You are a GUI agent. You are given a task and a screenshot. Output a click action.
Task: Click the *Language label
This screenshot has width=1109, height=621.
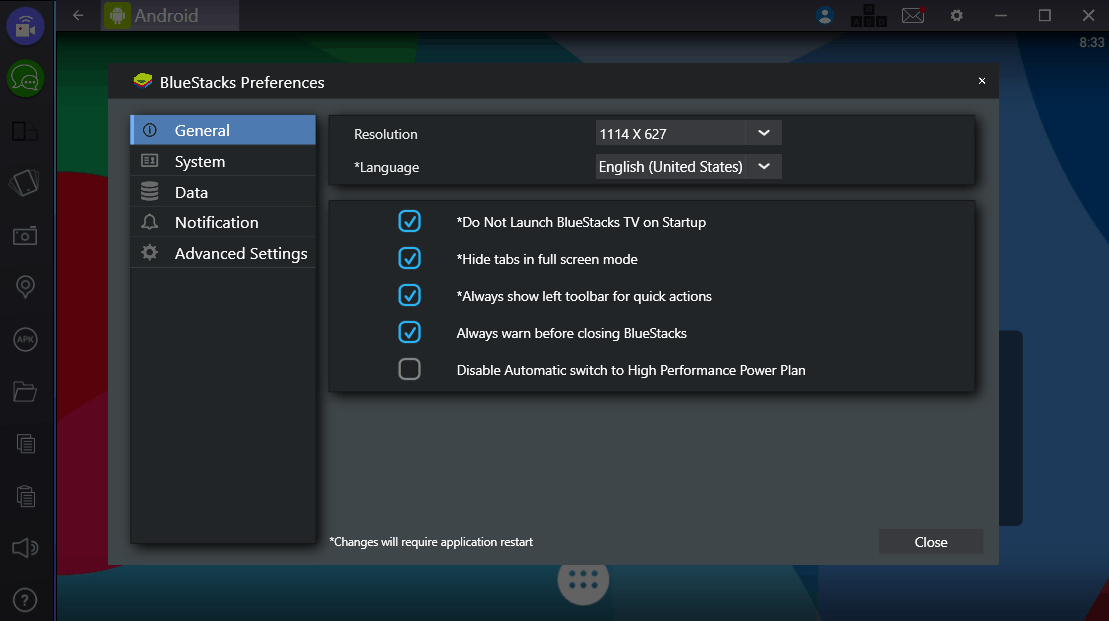[386, 167]
